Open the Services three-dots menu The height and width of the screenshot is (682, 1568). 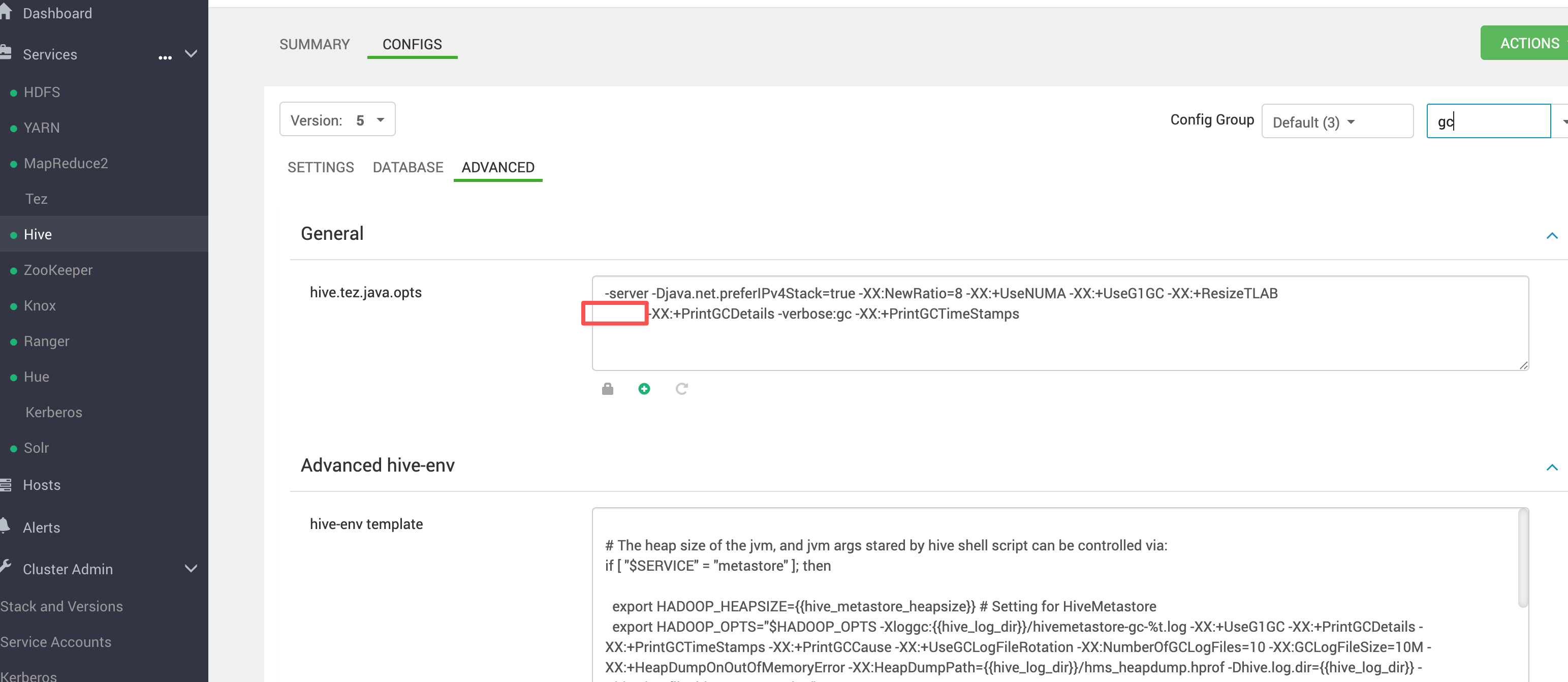tap(165, 57)
